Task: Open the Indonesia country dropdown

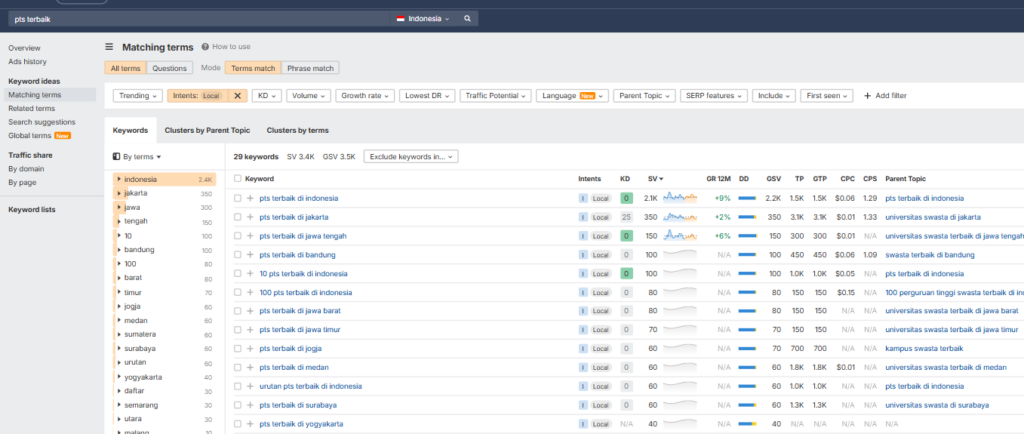Action: (423, 19)
